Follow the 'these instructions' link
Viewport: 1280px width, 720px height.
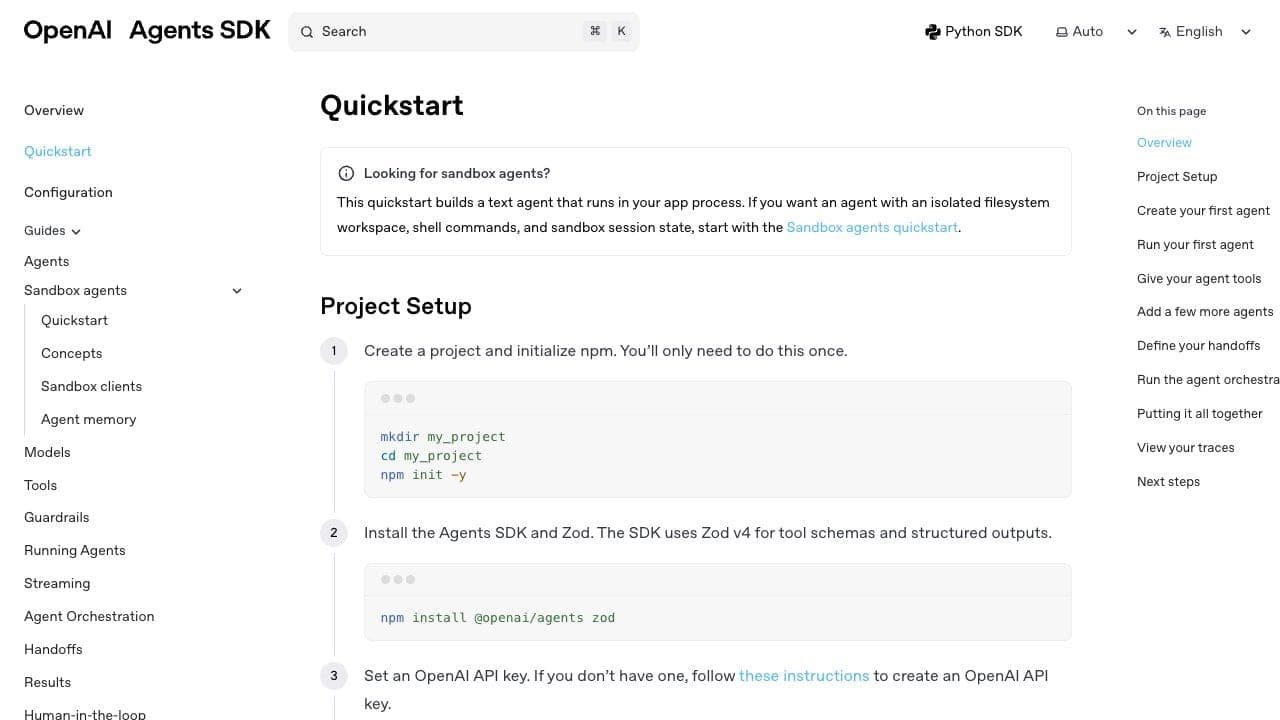point(804,676)
